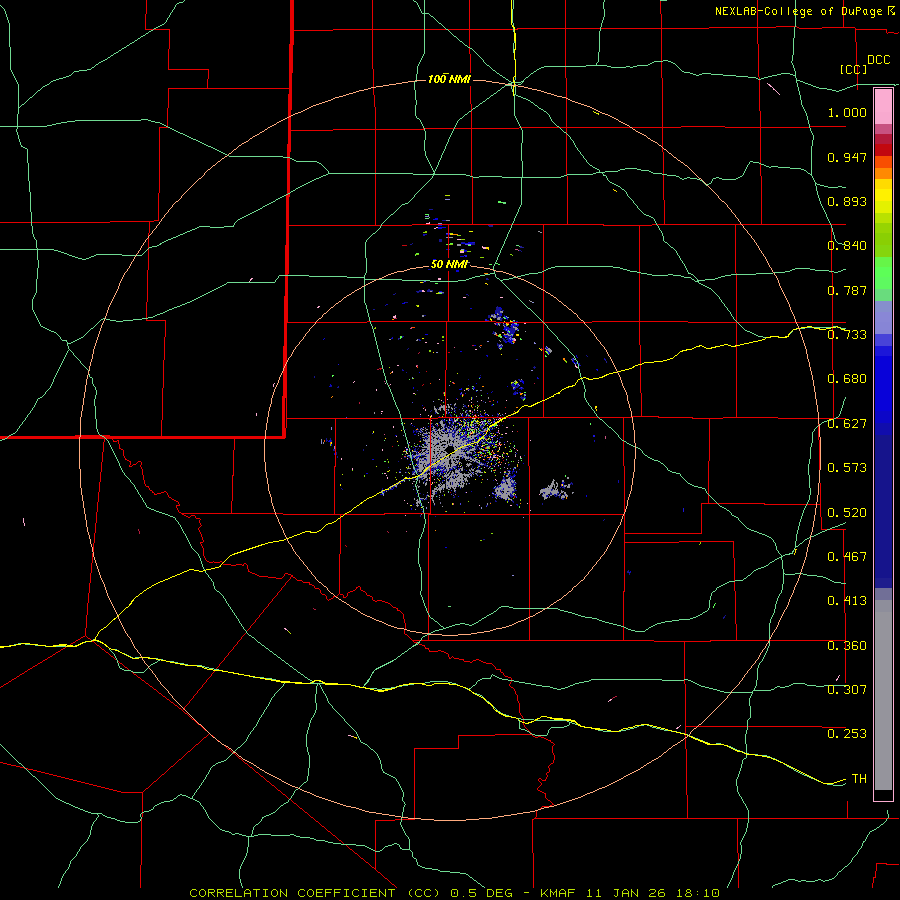This screenshot has width=900, height=900.
Task: Select the 0.307 scale value
Action: 847,690
